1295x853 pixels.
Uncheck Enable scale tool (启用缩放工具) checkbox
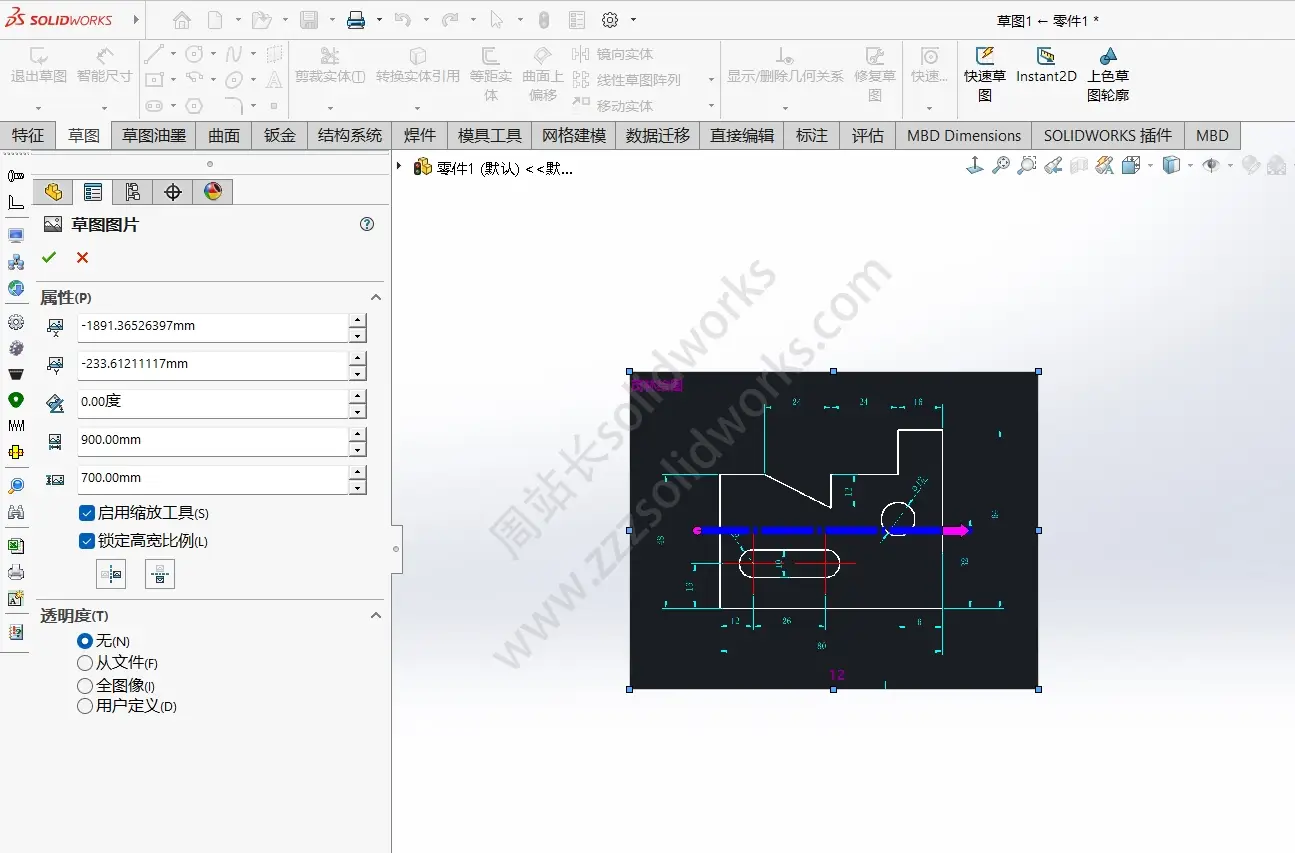[x=86, y=513]
